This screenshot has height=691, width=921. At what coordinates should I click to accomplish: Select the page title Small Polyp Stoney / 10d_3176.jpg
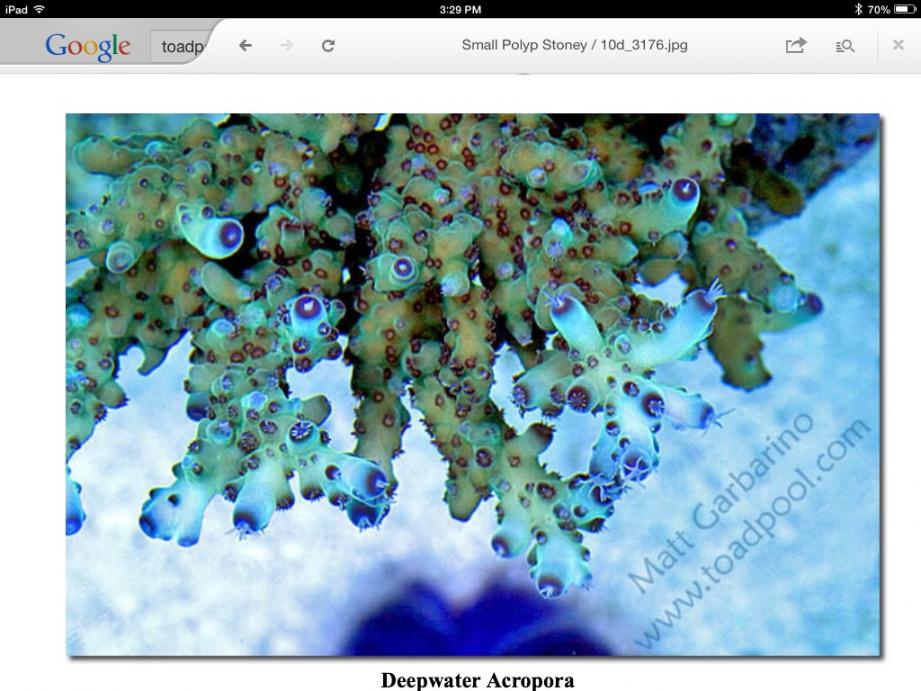(x=574, y=45)
